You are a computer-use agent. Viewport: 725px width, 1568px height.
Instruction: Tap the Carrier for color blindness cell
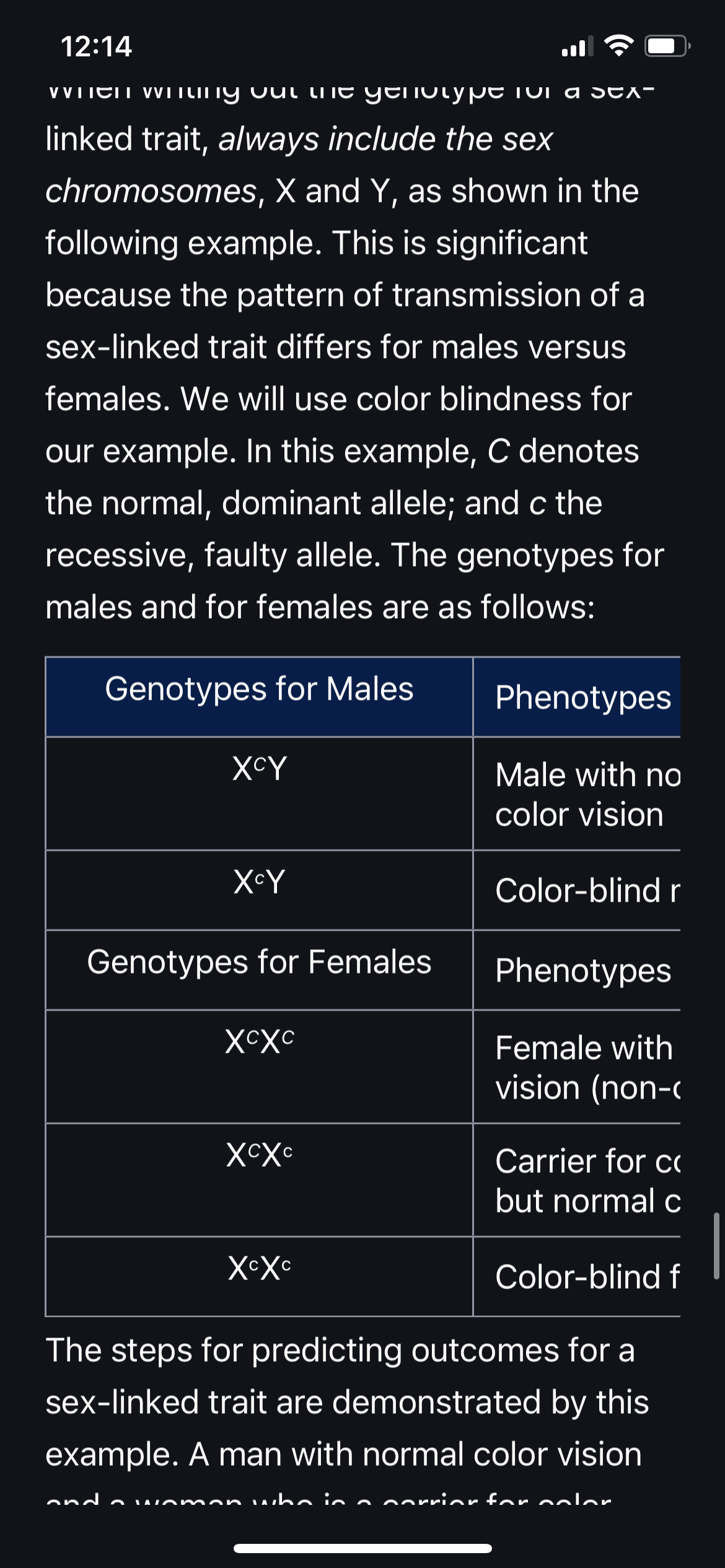(577, 1180)
